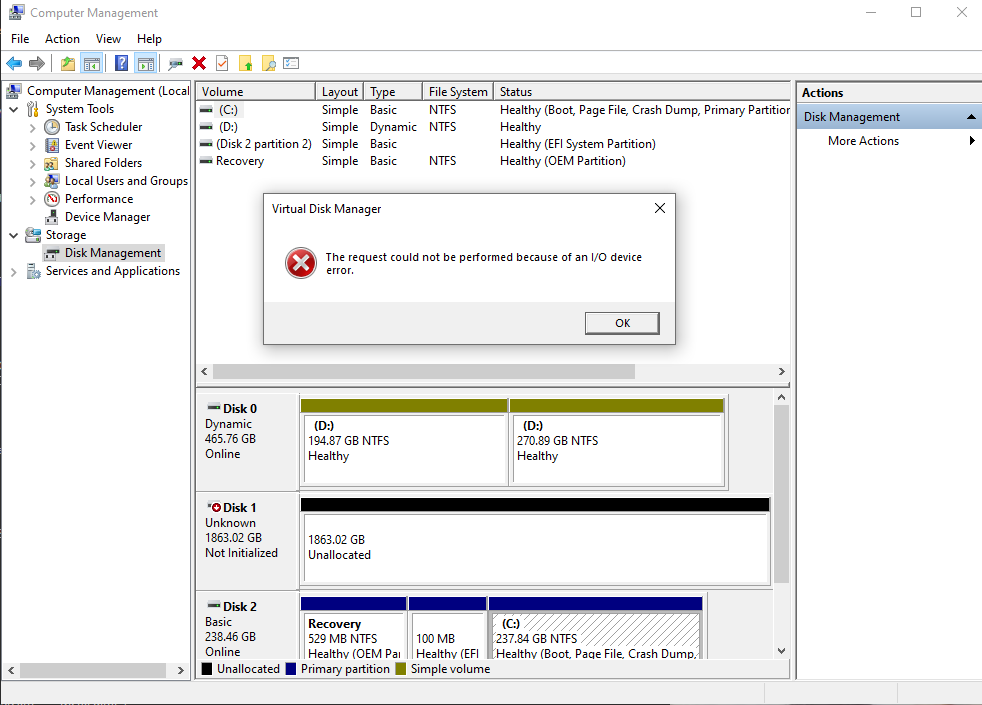Click the Local Users and Groups icon

coord(52,181)
